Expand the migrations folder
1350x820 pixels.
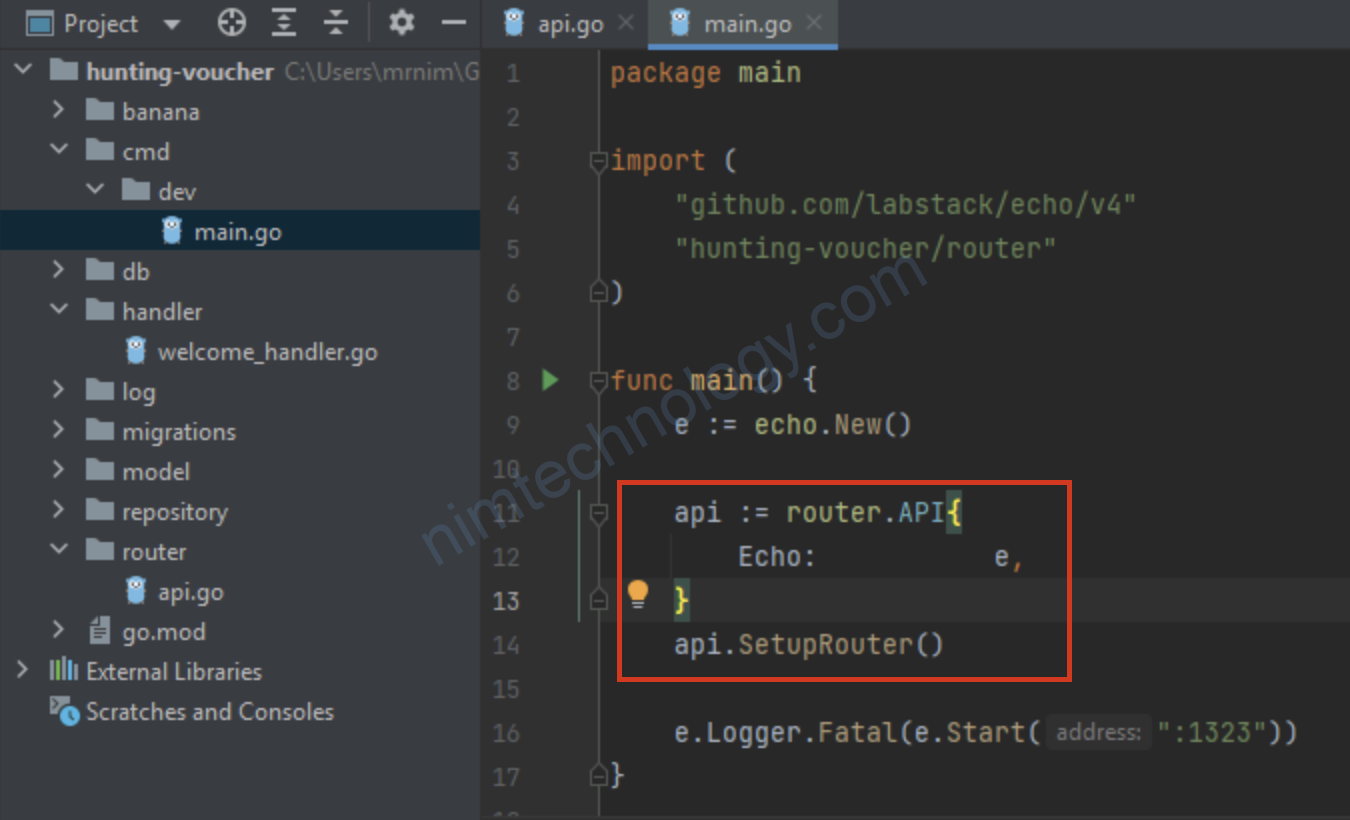[x=59, y=431]
